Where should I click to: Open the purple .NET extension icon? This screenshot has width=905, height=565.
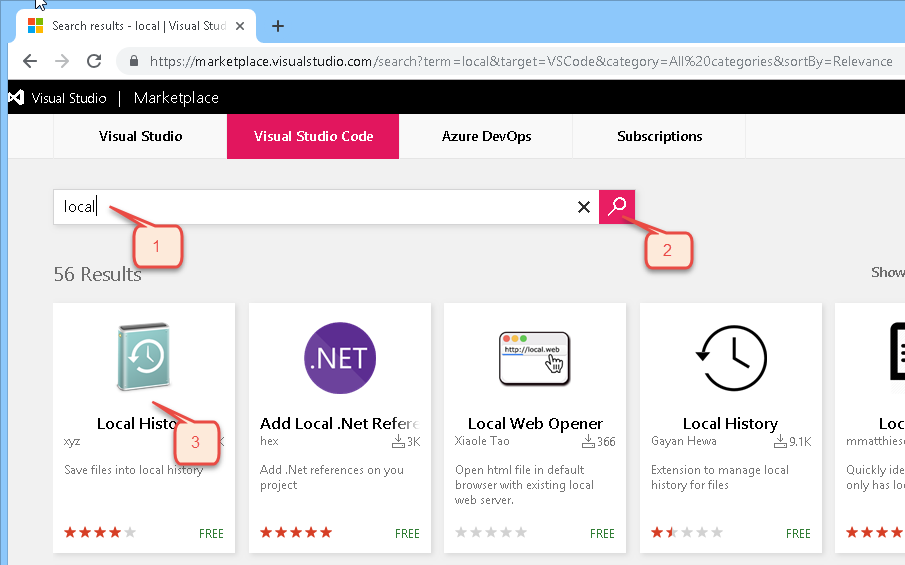pos(339,358)
